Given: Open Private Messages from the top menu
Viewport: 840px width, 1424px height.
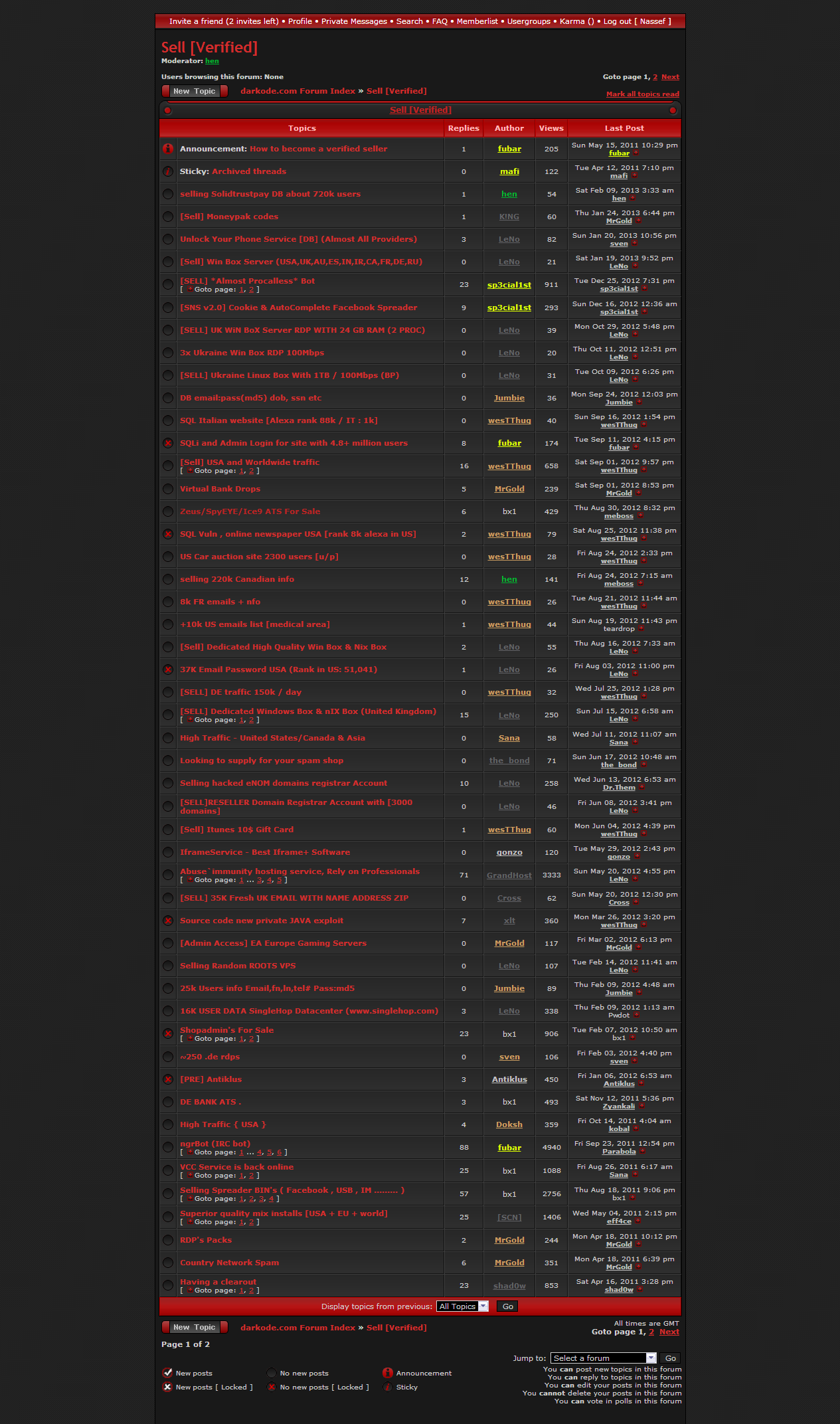Looking at the screenshot, I should [354, 21].
